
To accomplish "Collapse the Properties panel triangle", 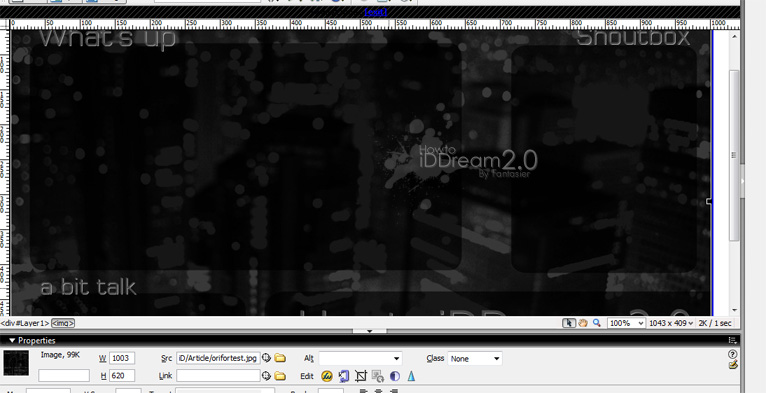I will (13, 341).
